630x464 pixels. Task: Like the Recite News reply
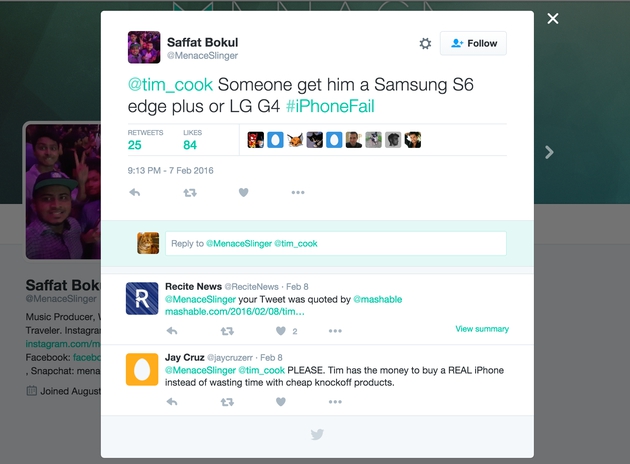[281, 331]
